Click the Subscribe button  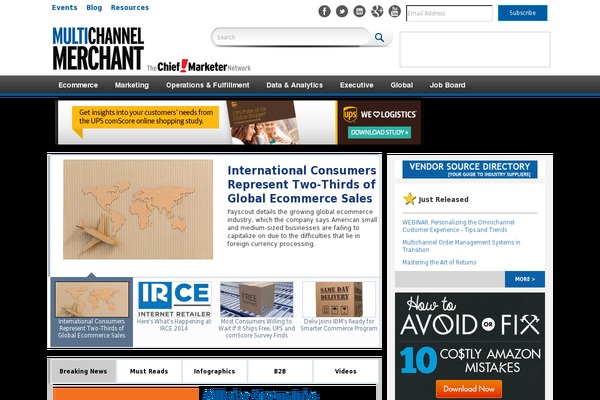(x=522, y=13)
